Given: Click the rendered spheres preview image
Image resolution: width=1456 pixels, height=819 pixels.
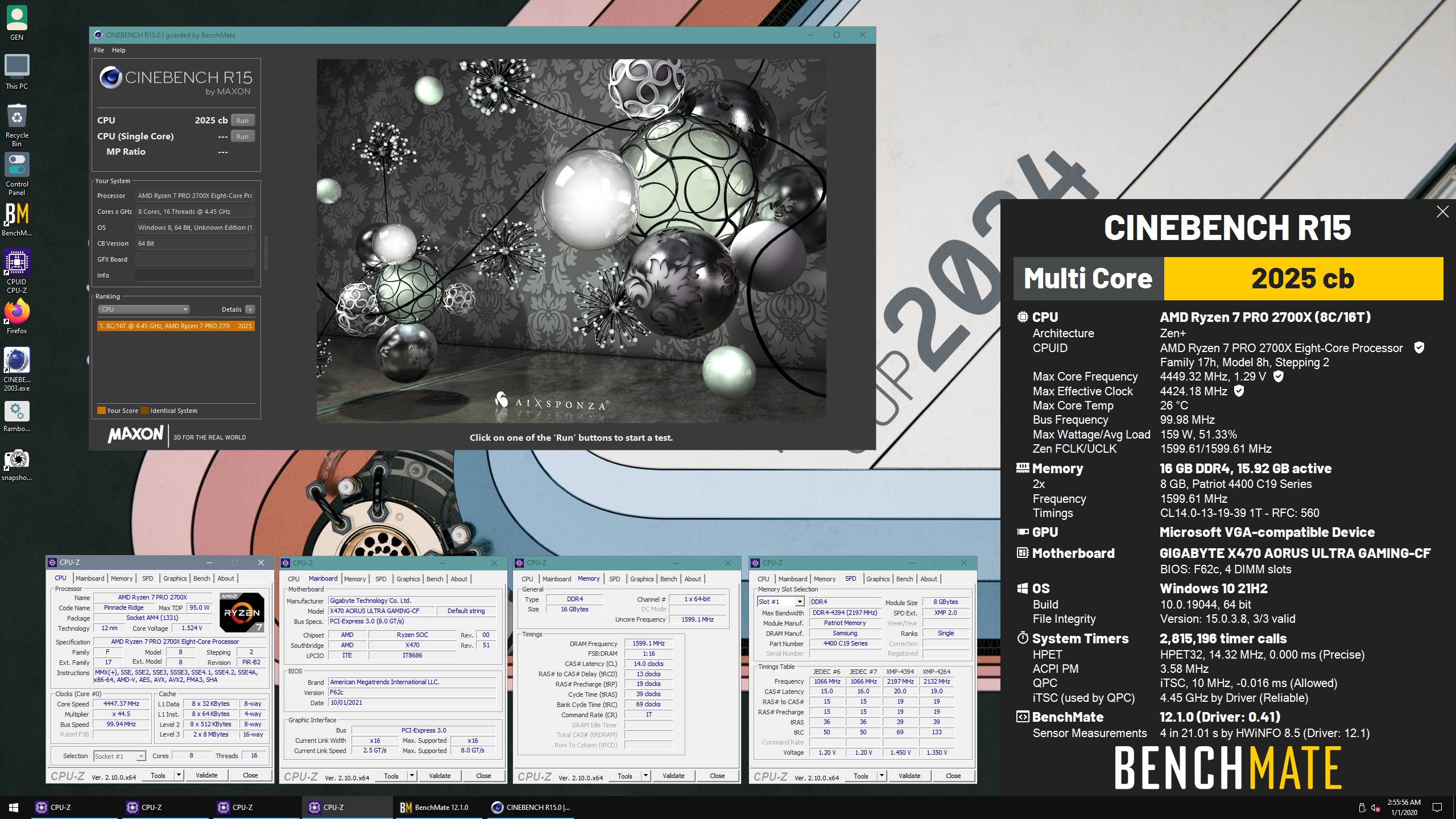Looking at the screenshot, I should tap(571, 241).
